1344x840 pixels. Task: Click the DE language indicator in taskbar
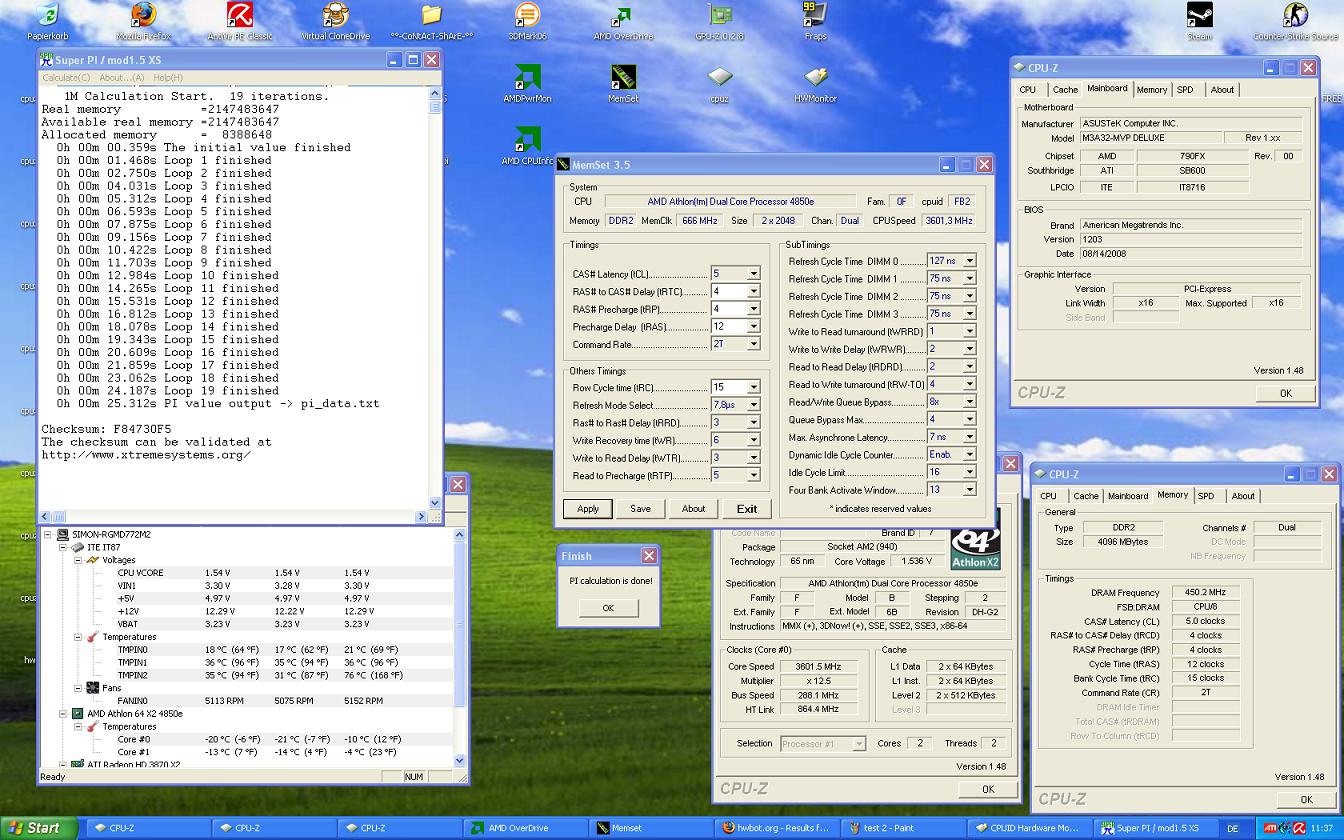point(1232,828)
